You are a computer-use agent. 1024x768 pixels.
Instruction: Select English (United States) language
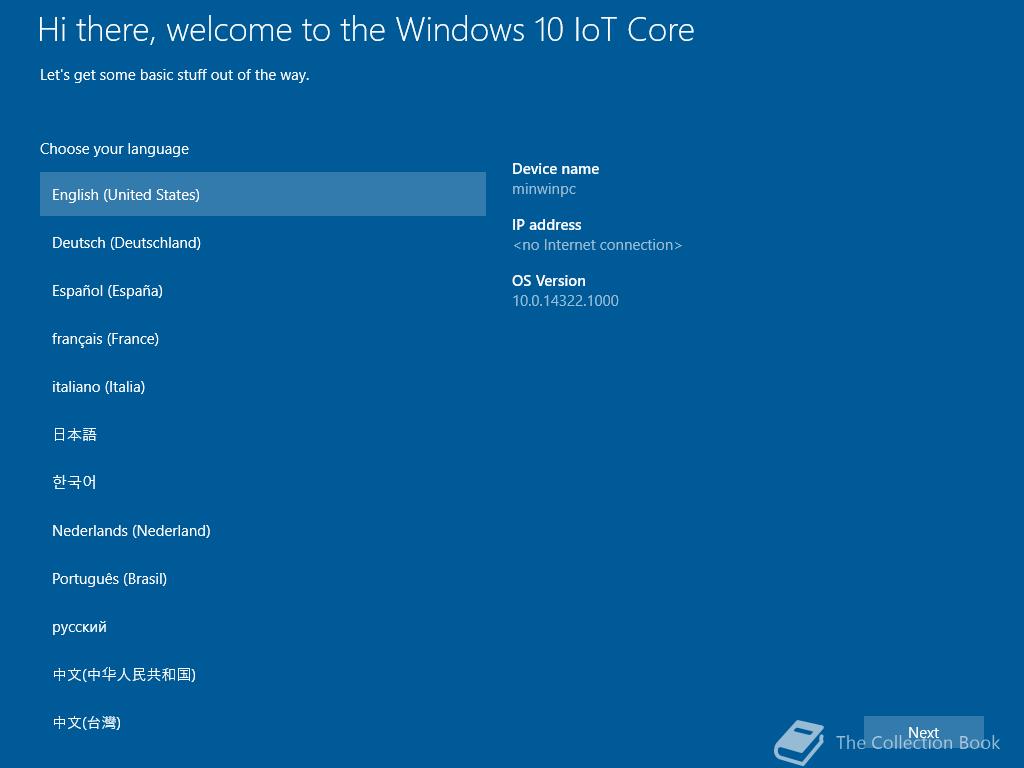(263, 194)
